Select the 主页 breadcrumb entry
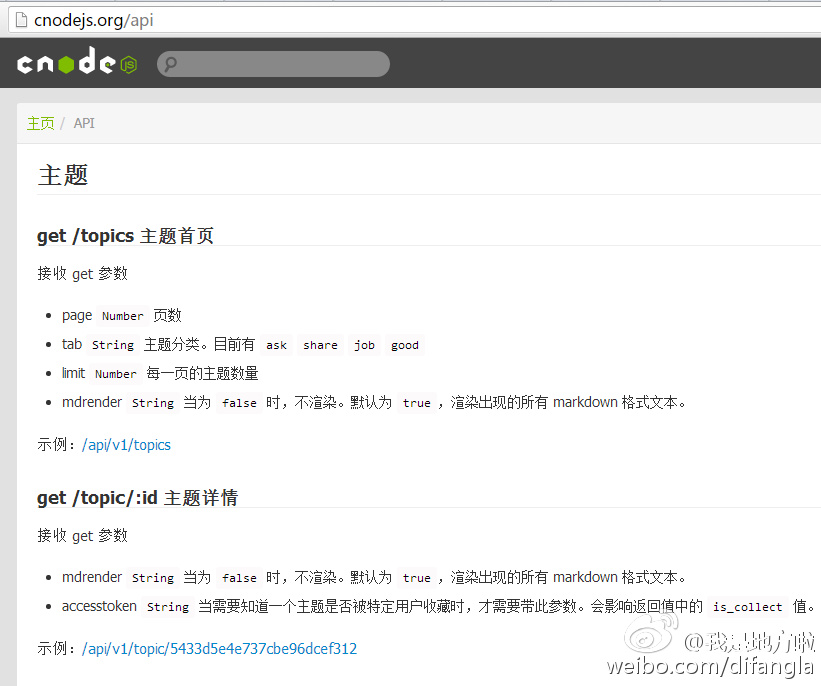Screen dimensions: 821x686 pyautogui.click(x=40, y=123)
